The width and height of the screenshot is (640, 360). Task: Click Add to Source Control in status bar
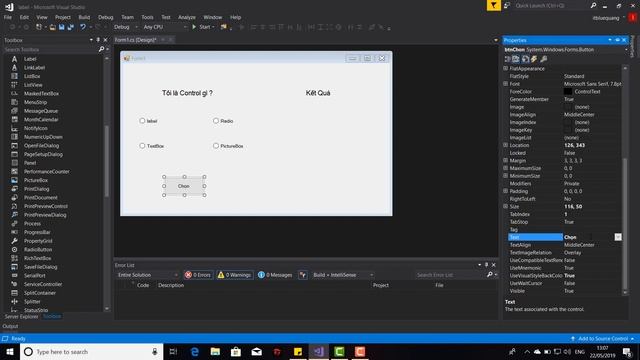click(602, 339)
